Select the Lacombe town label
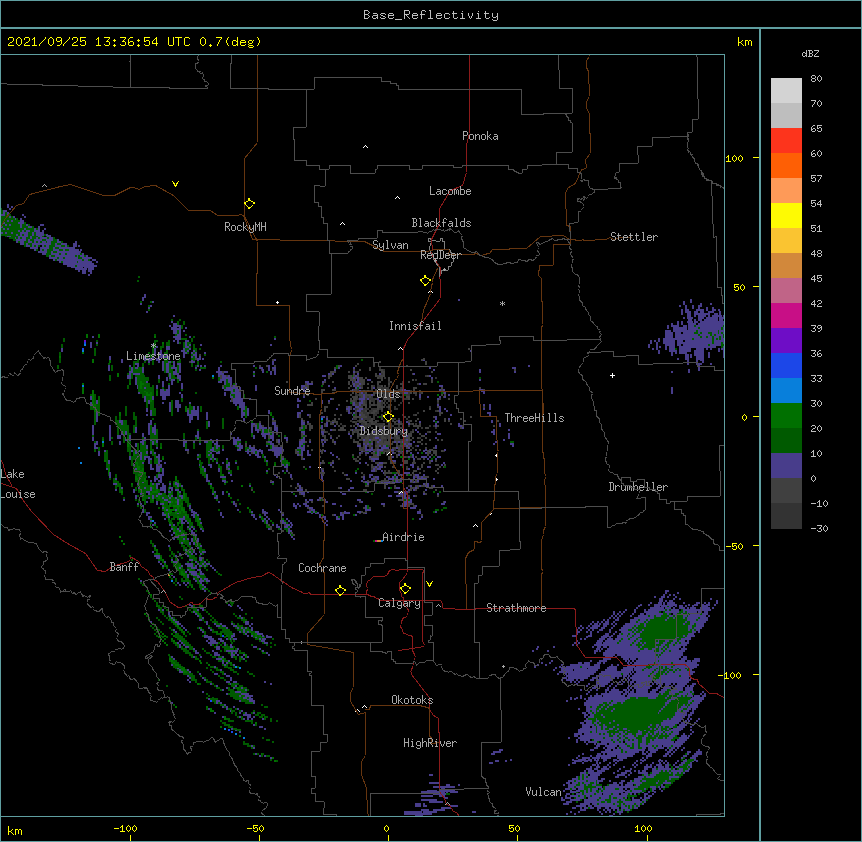 (450, 191)
